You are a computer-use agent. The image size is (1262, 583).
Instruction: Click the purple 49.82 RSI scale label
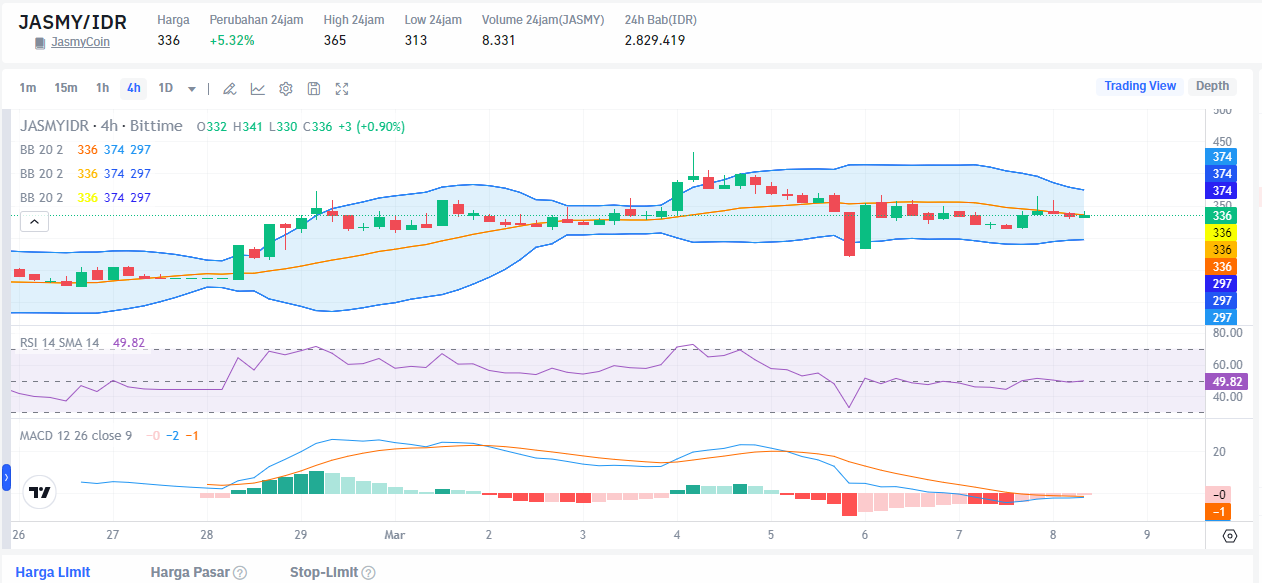coord(1226,382)
